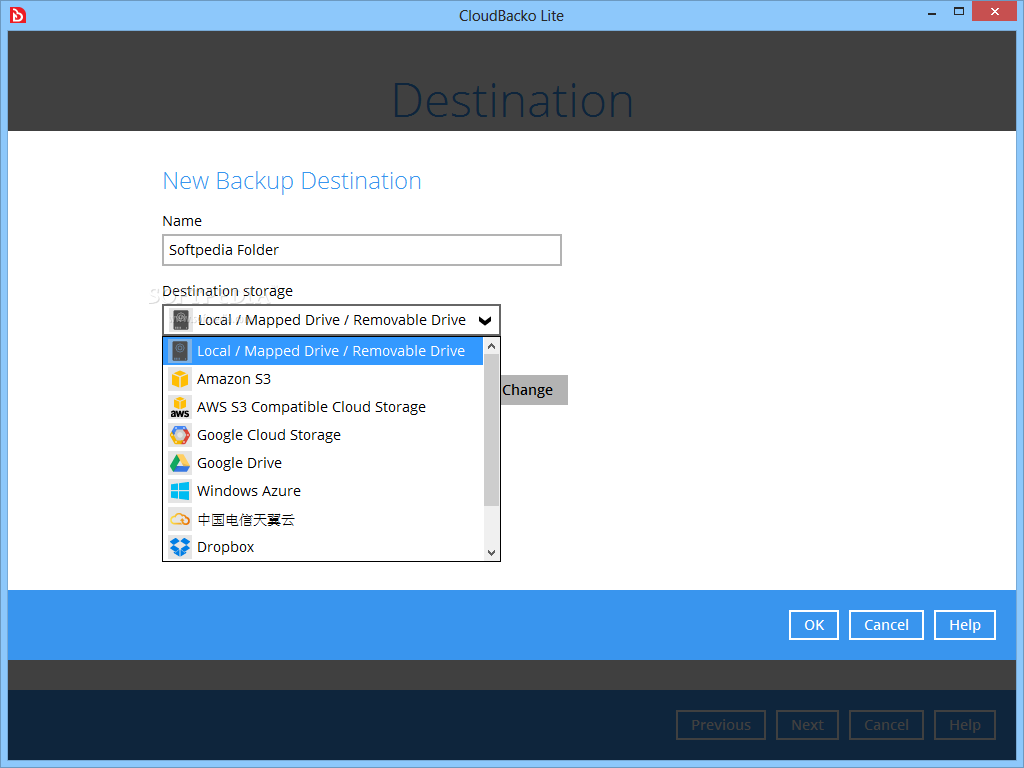
Task: Select Google Cloud Storage entry
Action: 323,435
